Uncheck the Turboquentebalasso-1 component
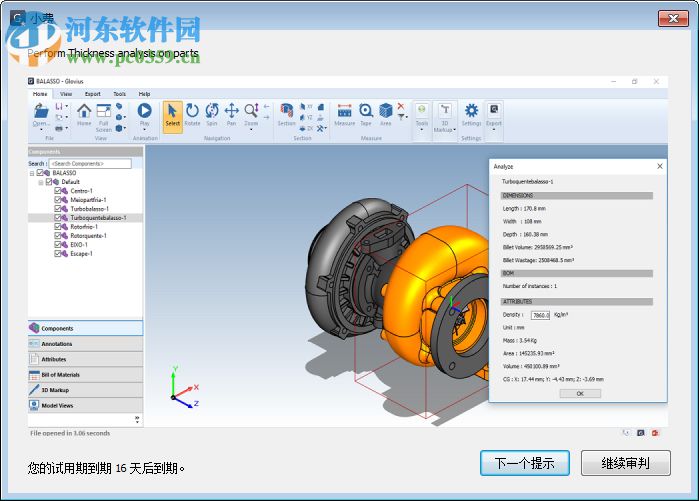The height and width of the screenshot is (501, 699). (x=58, y=218)
